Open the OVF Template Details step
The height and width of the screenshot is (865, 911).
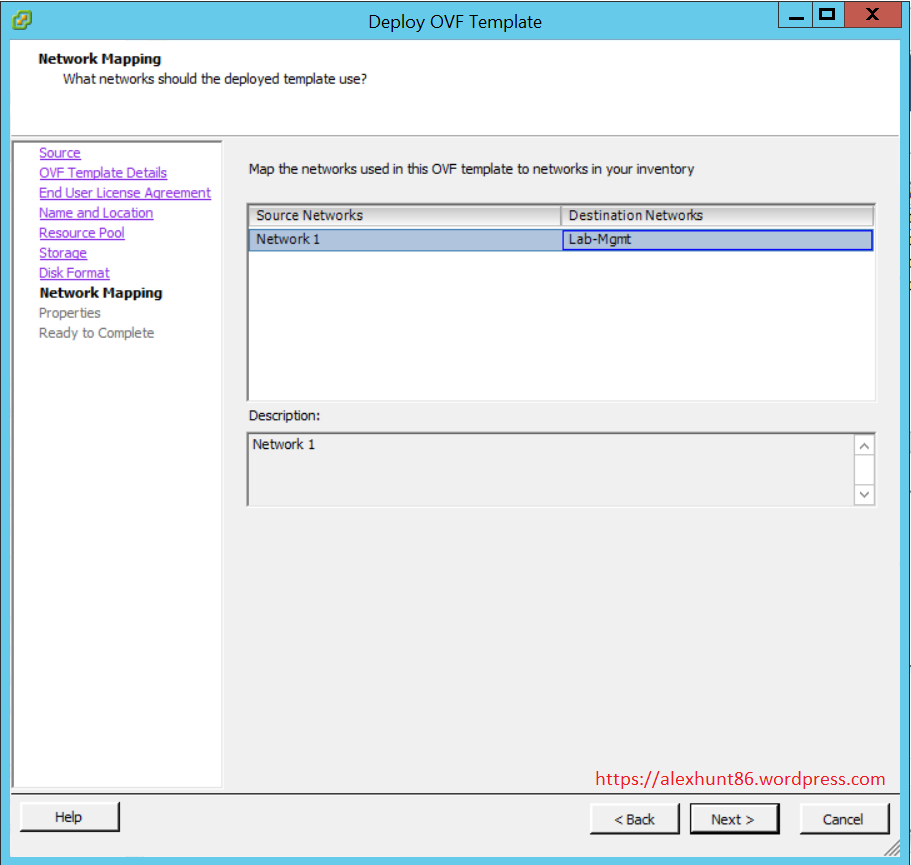103,173
